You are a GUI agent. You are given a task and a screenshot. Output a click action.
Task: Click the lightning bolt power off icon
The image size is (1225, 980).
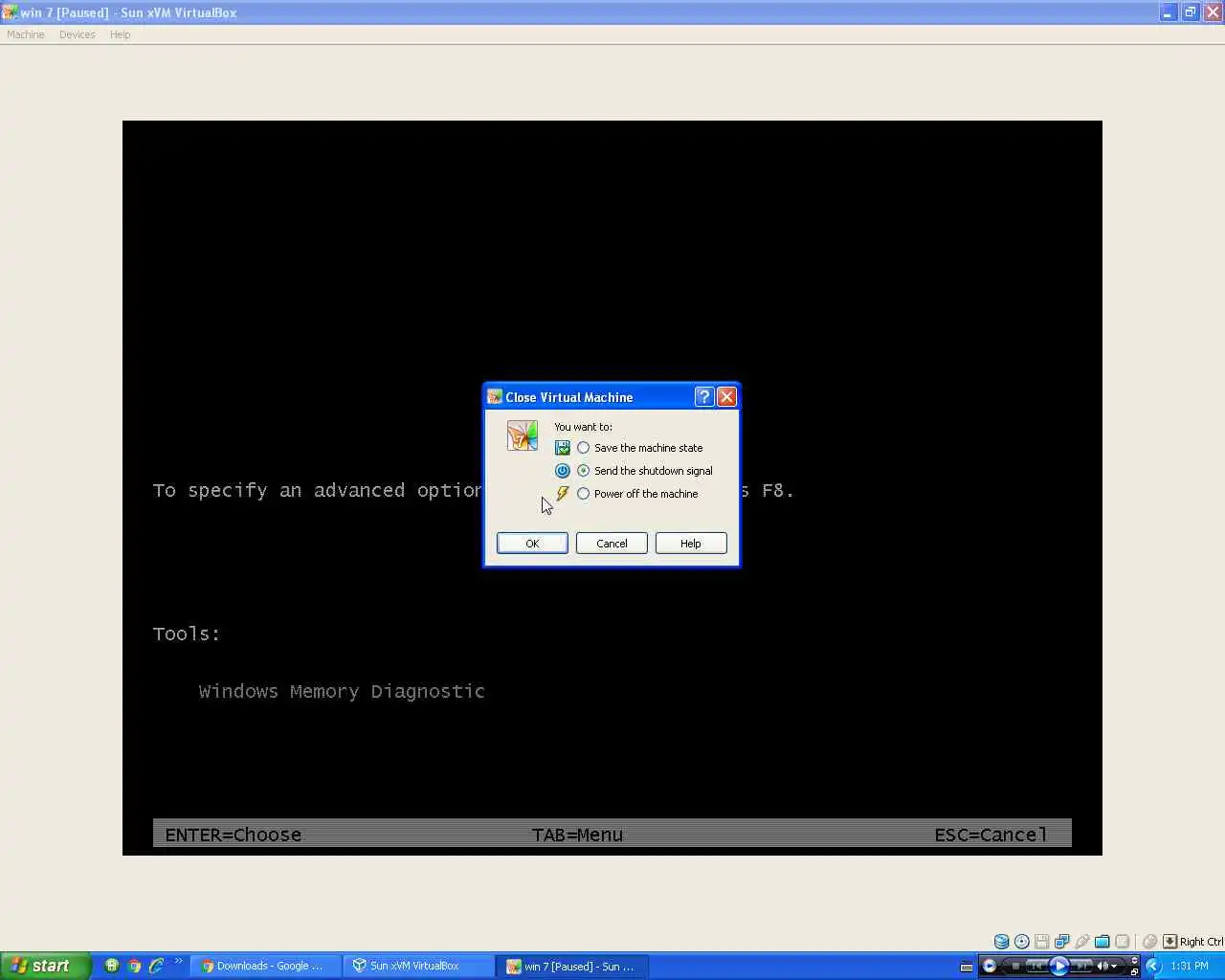point(563,494)
